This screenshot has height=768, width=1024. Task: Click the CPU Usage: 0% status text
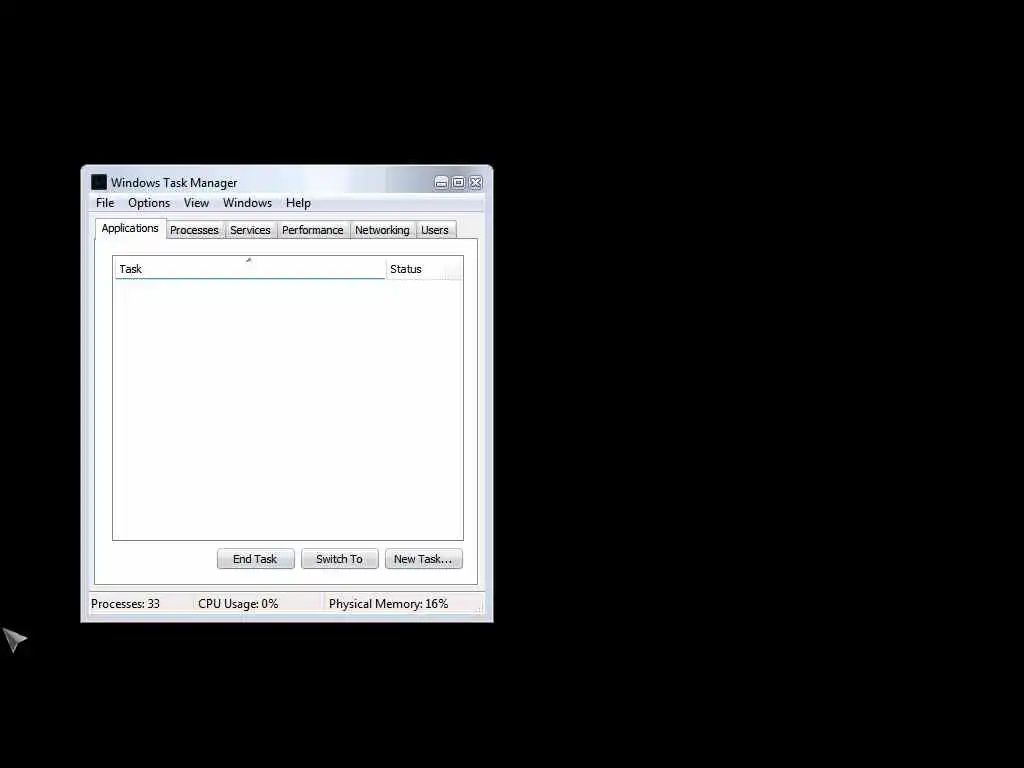[x=238, y=604]
